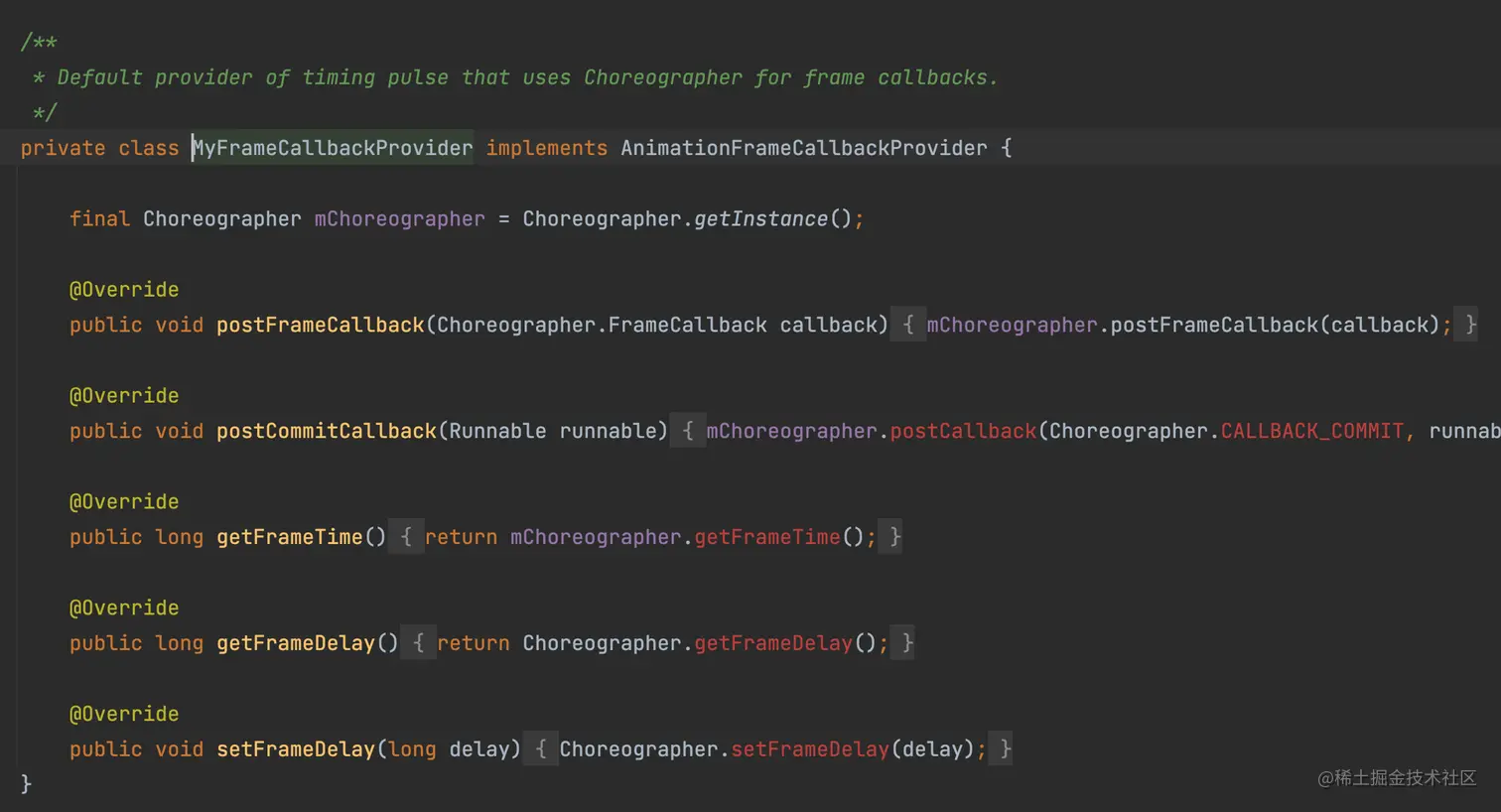Click the red postCallback method call

[x=963, y=431]
